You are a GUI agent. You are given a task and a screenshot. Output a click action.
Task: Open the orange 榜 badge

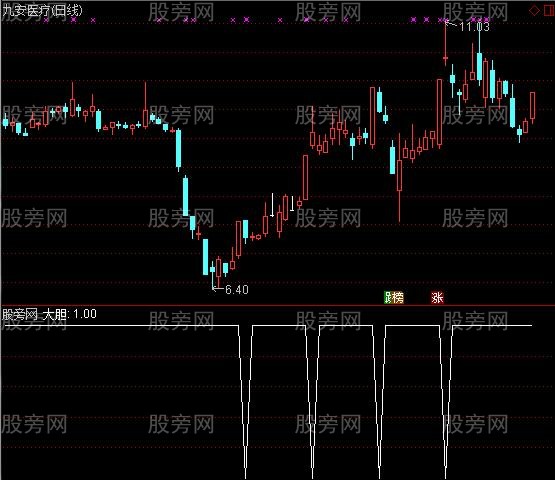coord(398,298)
